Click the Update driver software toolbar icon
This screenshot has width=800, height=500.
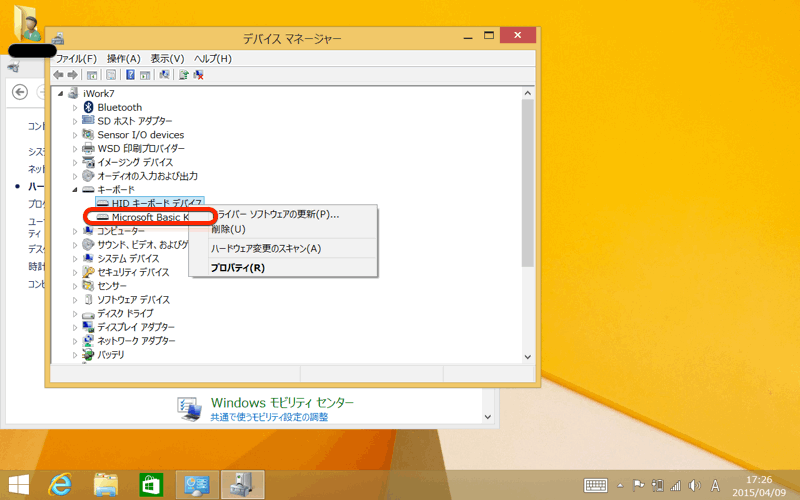[x=183, y=74]
